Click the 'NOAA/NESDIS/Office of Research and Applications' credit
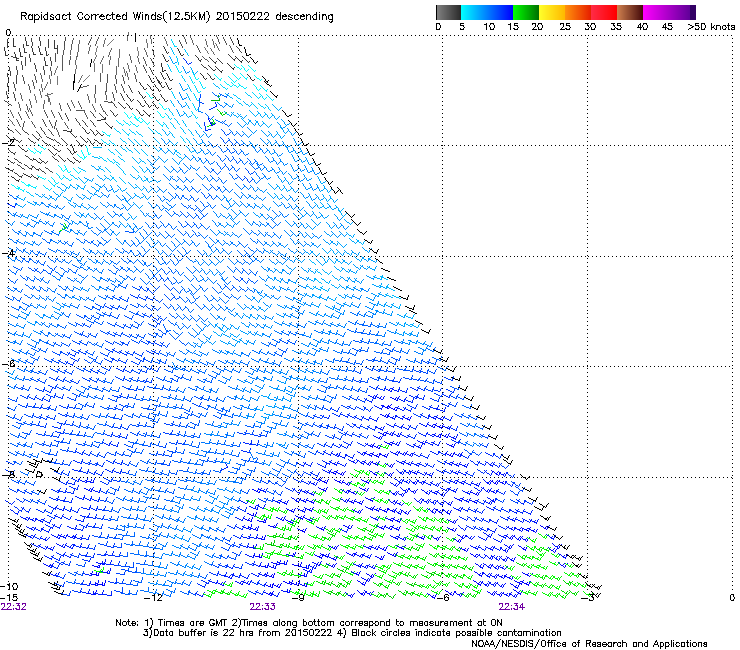740x650 pixels. [589, 644]
